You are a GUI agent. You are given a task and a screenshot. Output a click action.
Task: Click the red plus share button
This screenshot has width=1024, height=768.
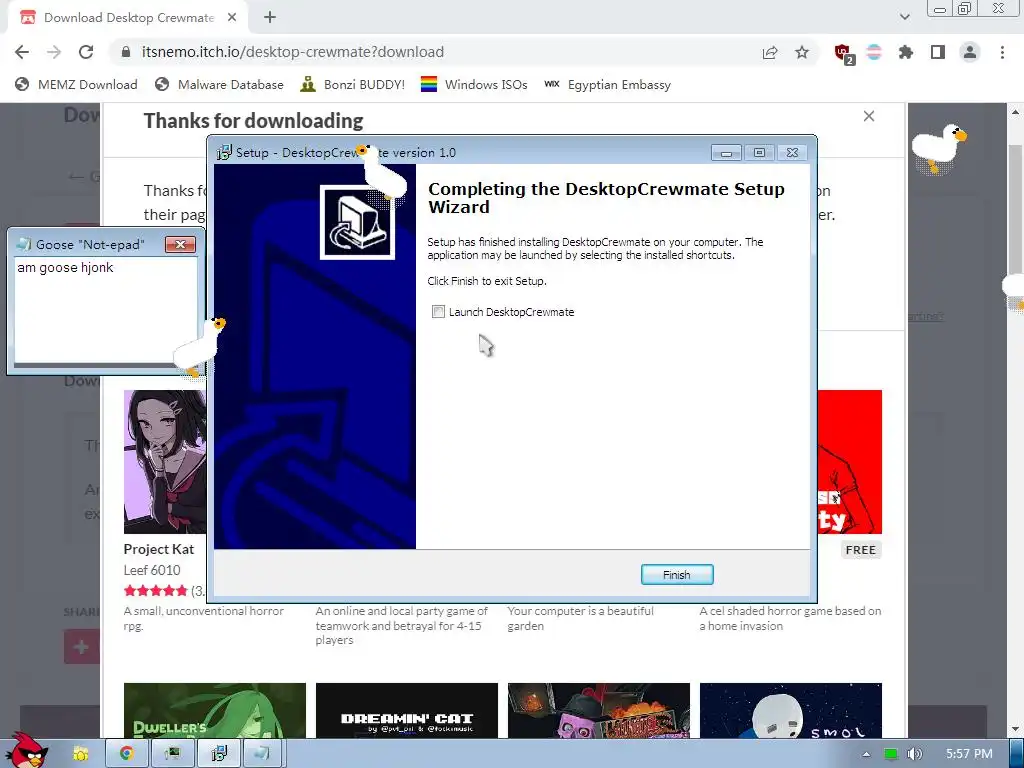pyautogui.click(x=82, y=647)
